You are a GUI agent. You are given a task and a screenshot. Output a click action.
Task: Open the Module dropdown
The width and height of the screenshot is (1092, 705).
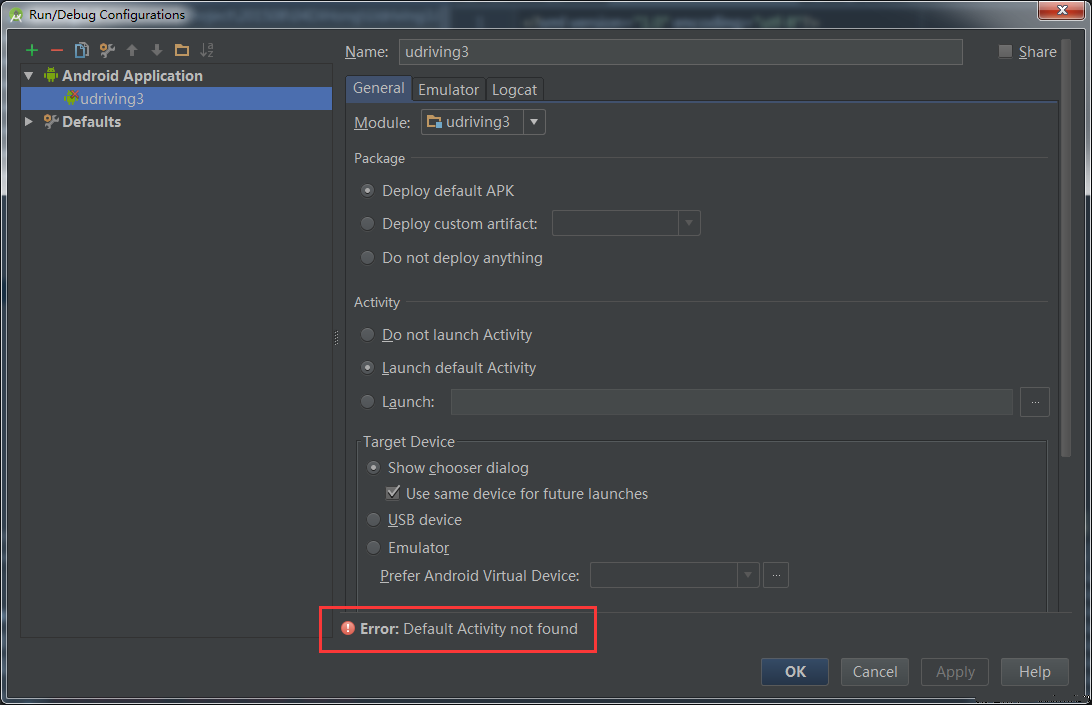point(534,122)
